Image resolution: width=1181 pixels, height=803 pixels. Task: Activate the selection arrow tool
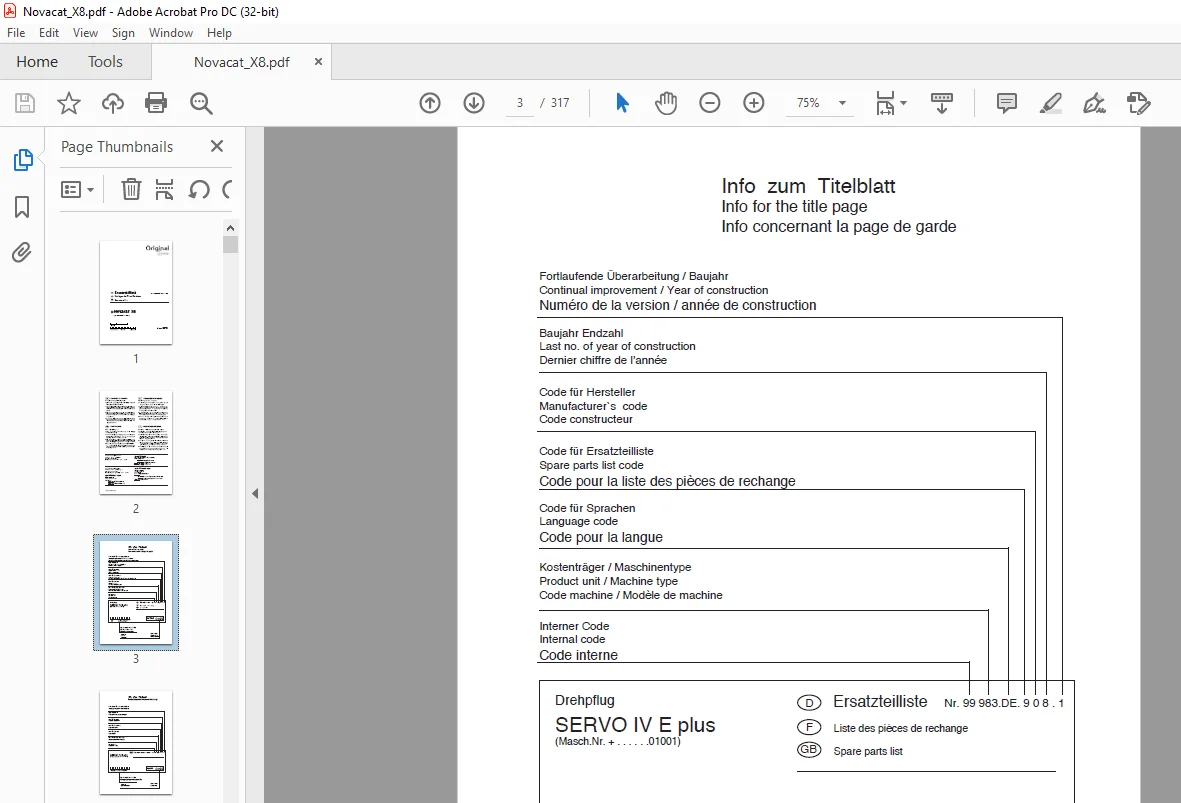(x=622, y=103)
